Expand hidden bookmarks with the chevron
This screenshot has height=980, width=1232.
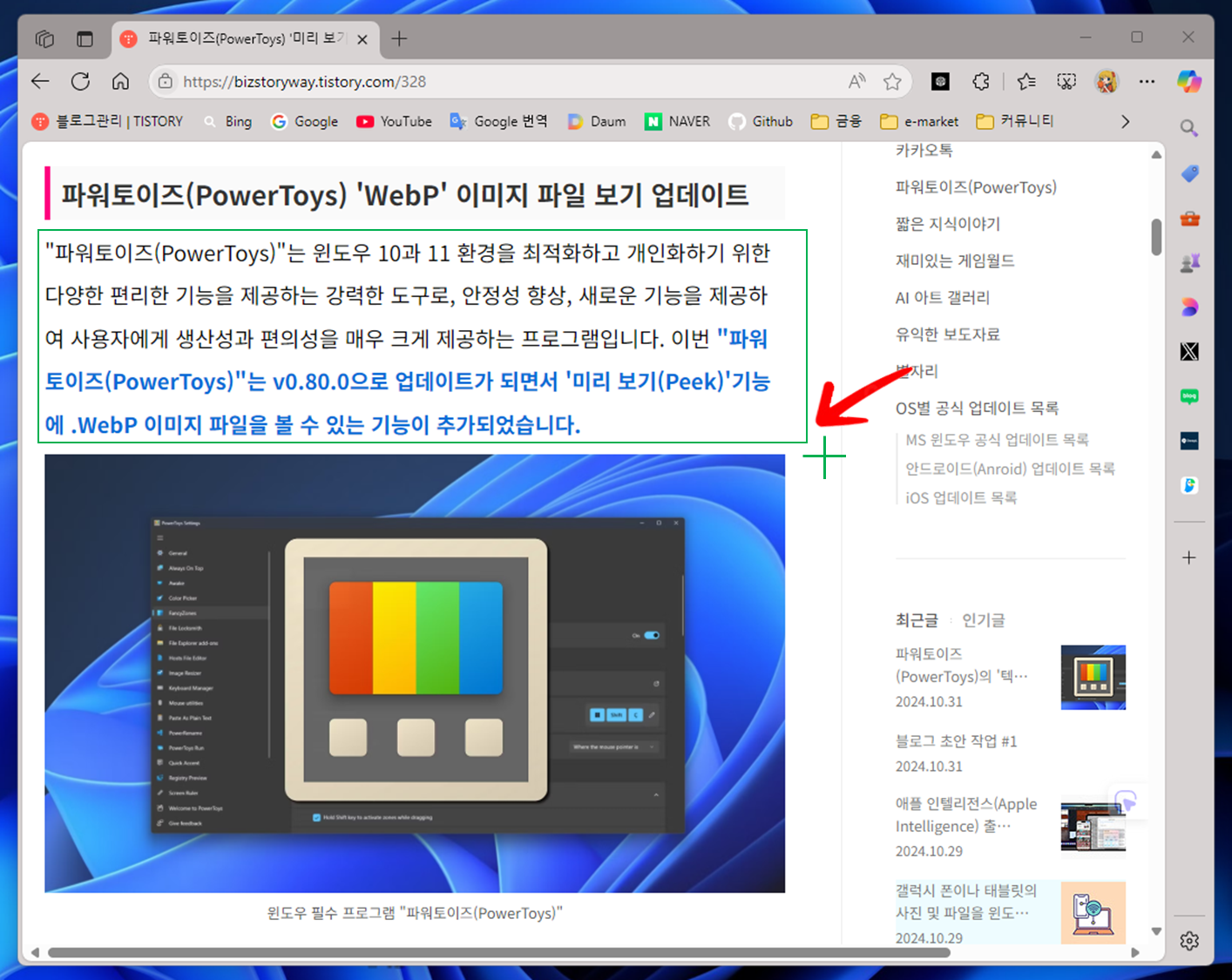(x=1125, y=121)
